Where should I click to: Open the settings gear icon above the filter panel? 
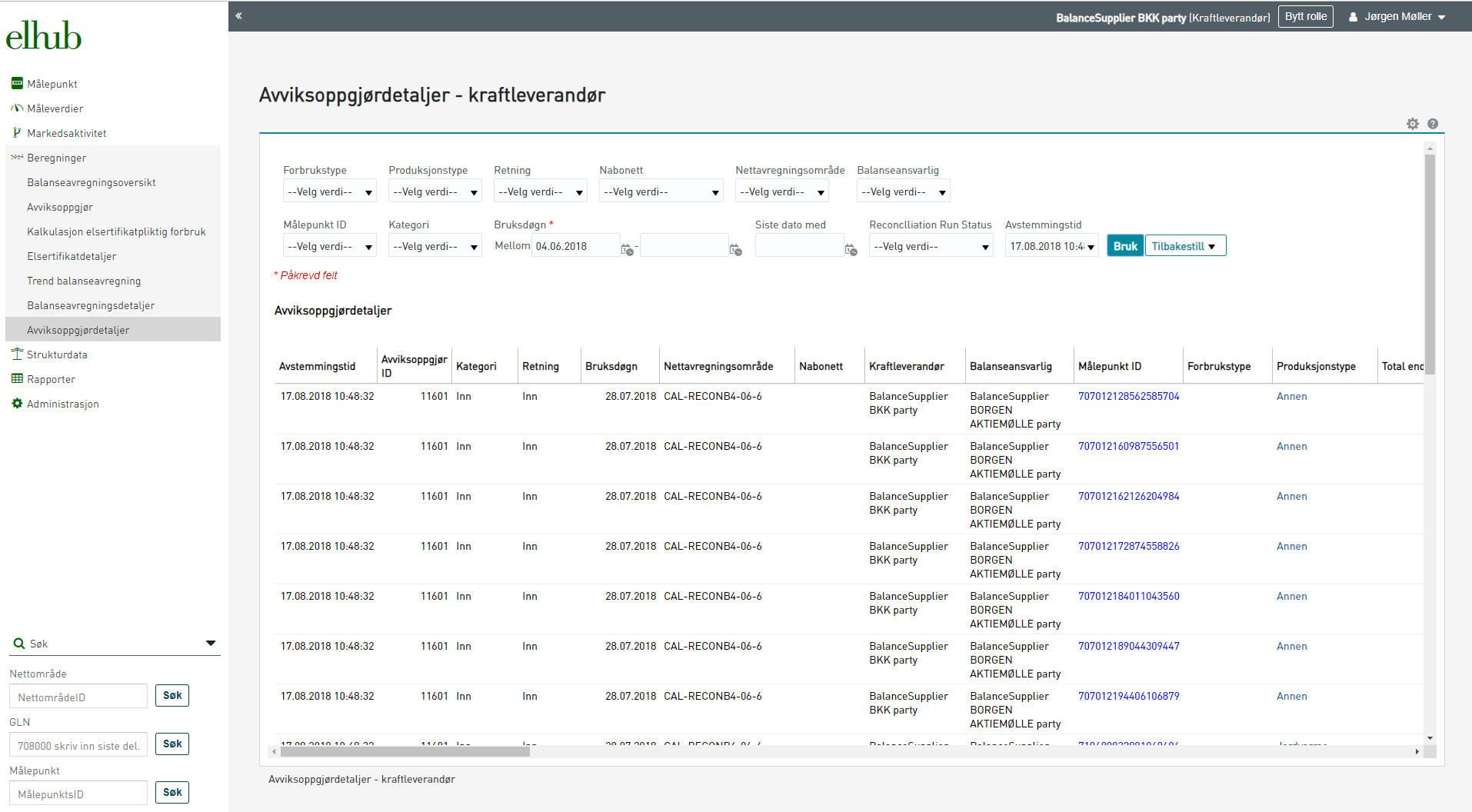point(1413,123)
